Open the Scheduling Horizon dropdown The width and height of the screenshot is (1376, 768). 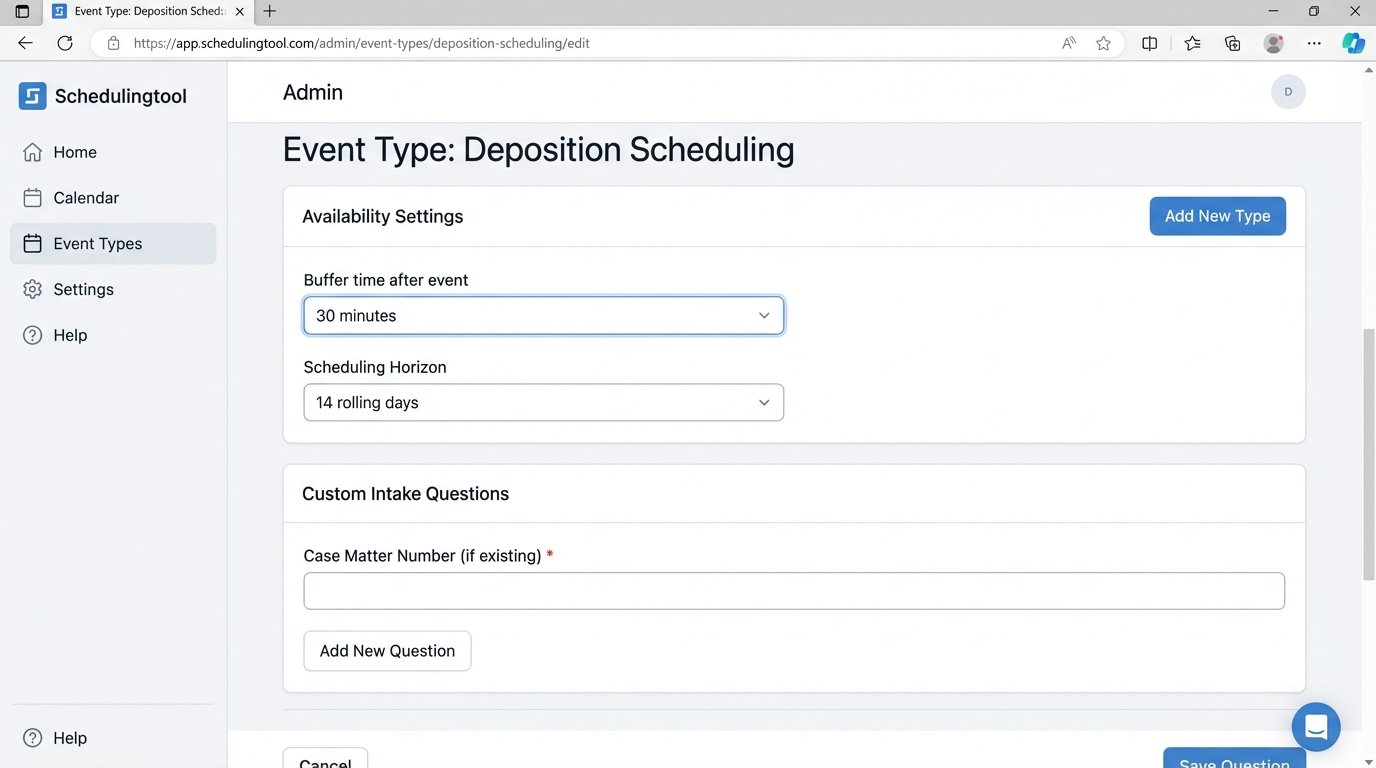point(543,402)
